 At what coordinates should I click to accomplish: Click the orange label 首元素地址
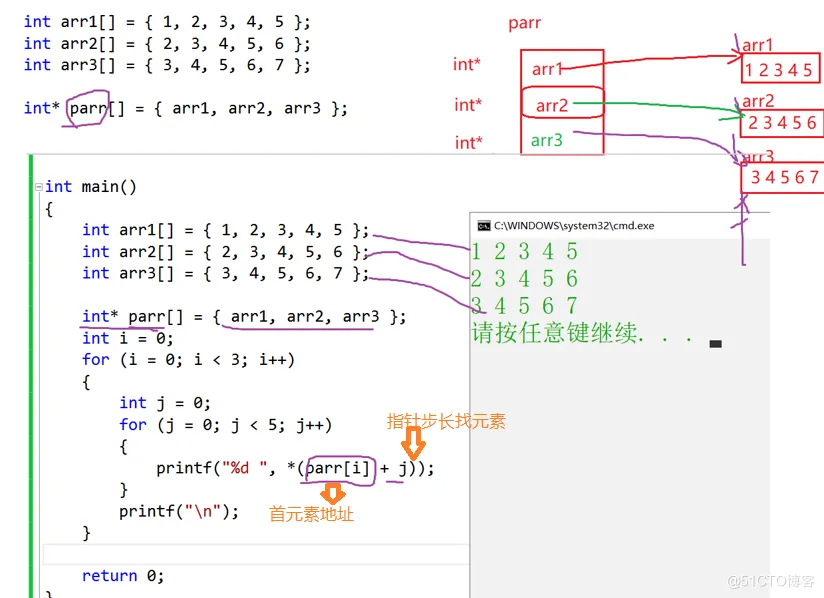[x=311, y=514]
